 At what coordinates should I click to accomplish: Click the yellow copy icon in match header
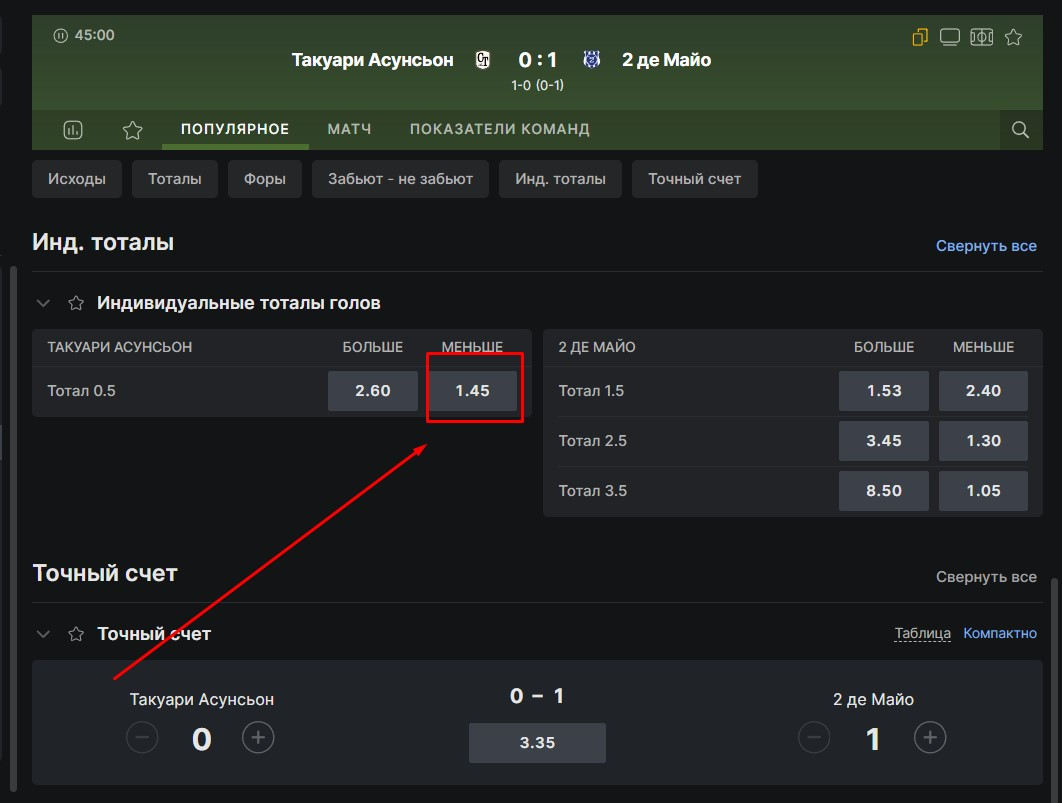click(920, 38)
